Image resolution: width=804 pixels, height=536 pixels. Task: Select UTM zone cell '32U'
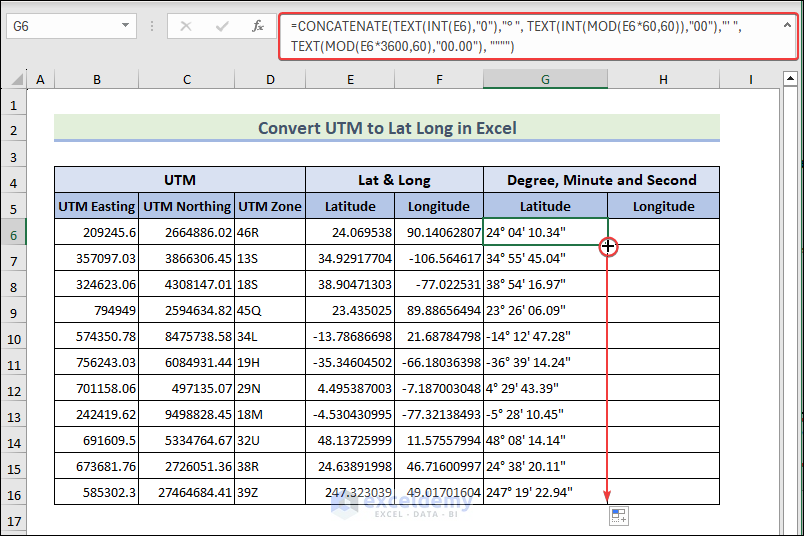[x=270, y=441]
